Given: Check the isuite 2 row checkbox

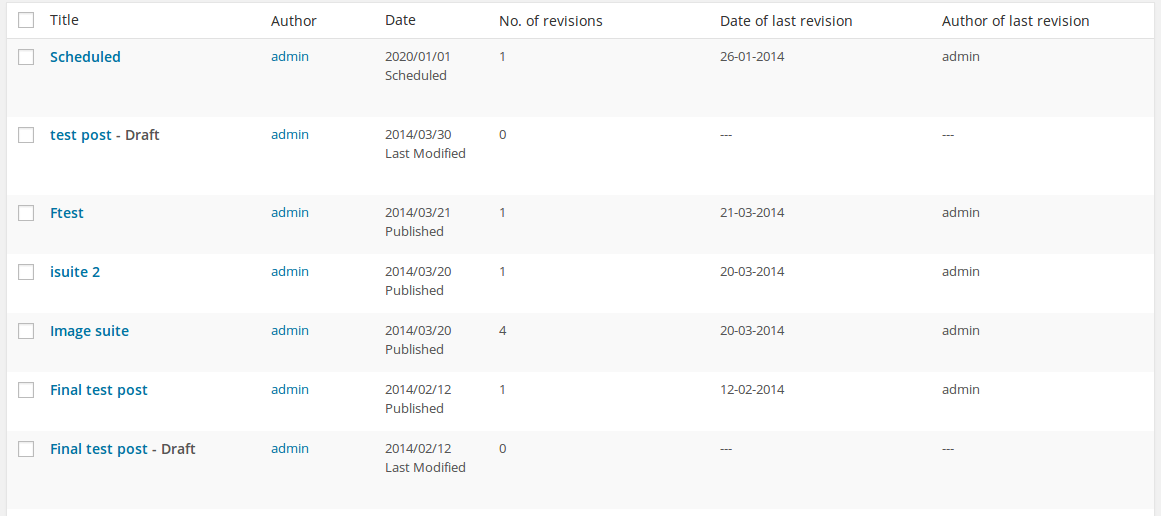Looking at the screenshot, I should point(26,272).
